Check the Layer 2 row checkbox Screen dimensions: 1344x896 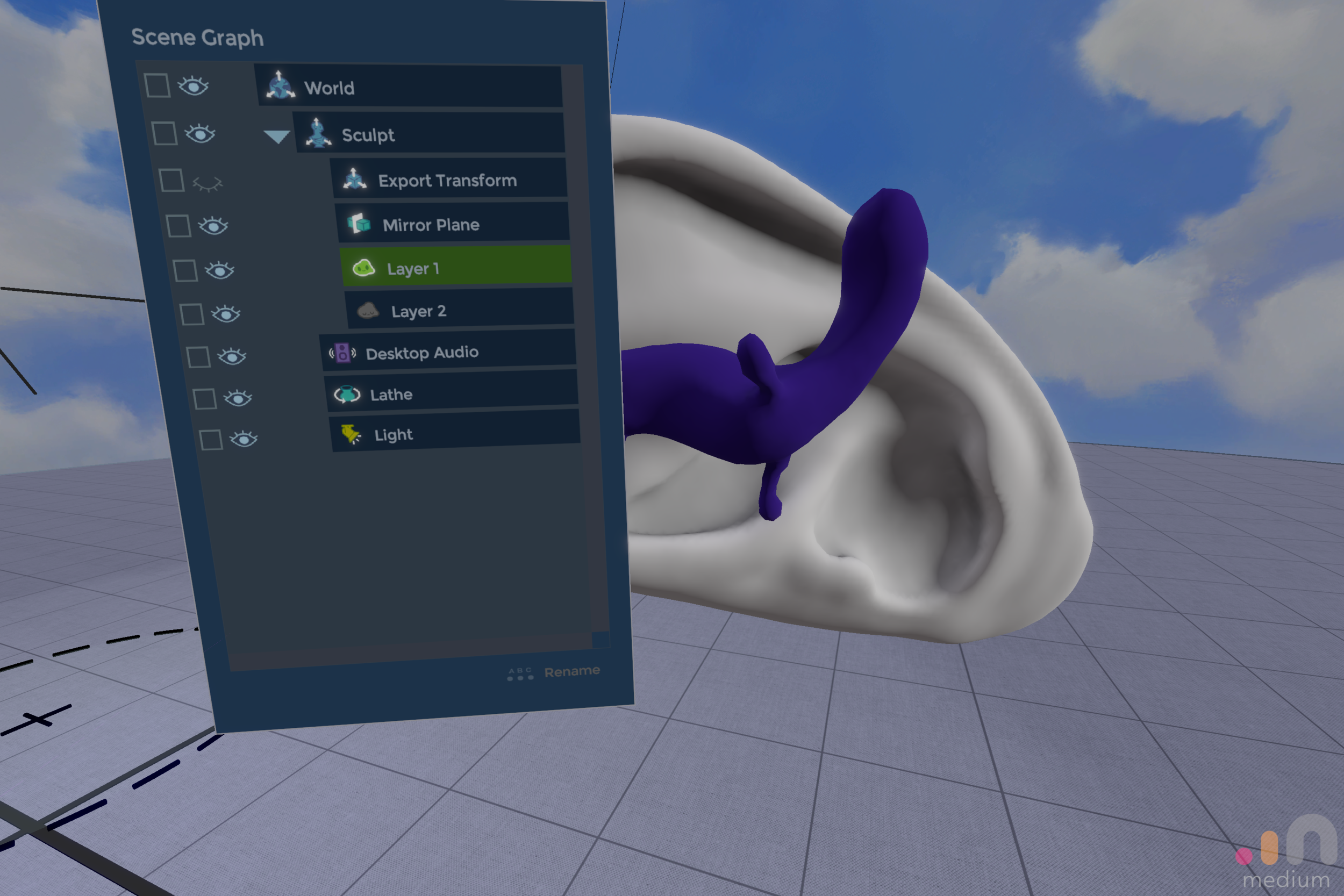(192, 314)
